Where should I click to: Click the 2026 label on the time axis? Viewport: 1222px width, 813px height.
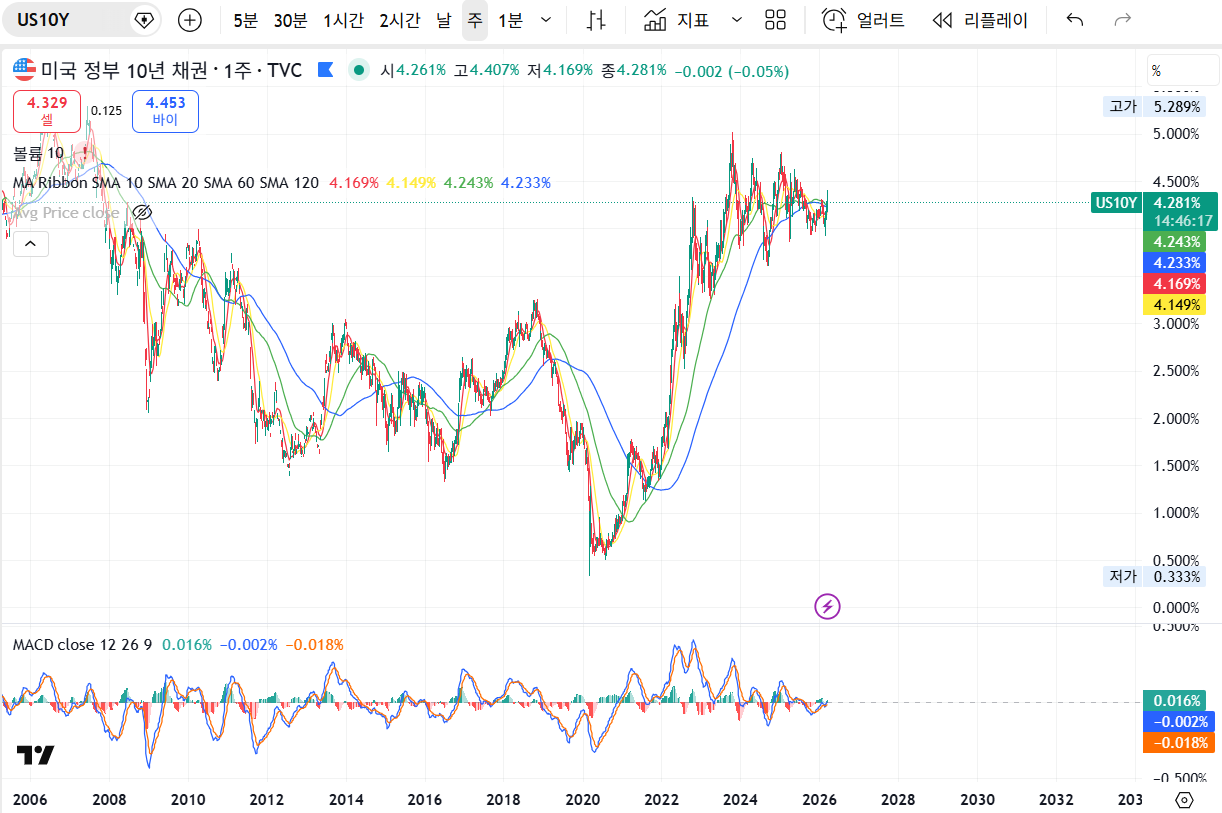tap(819, 800)
